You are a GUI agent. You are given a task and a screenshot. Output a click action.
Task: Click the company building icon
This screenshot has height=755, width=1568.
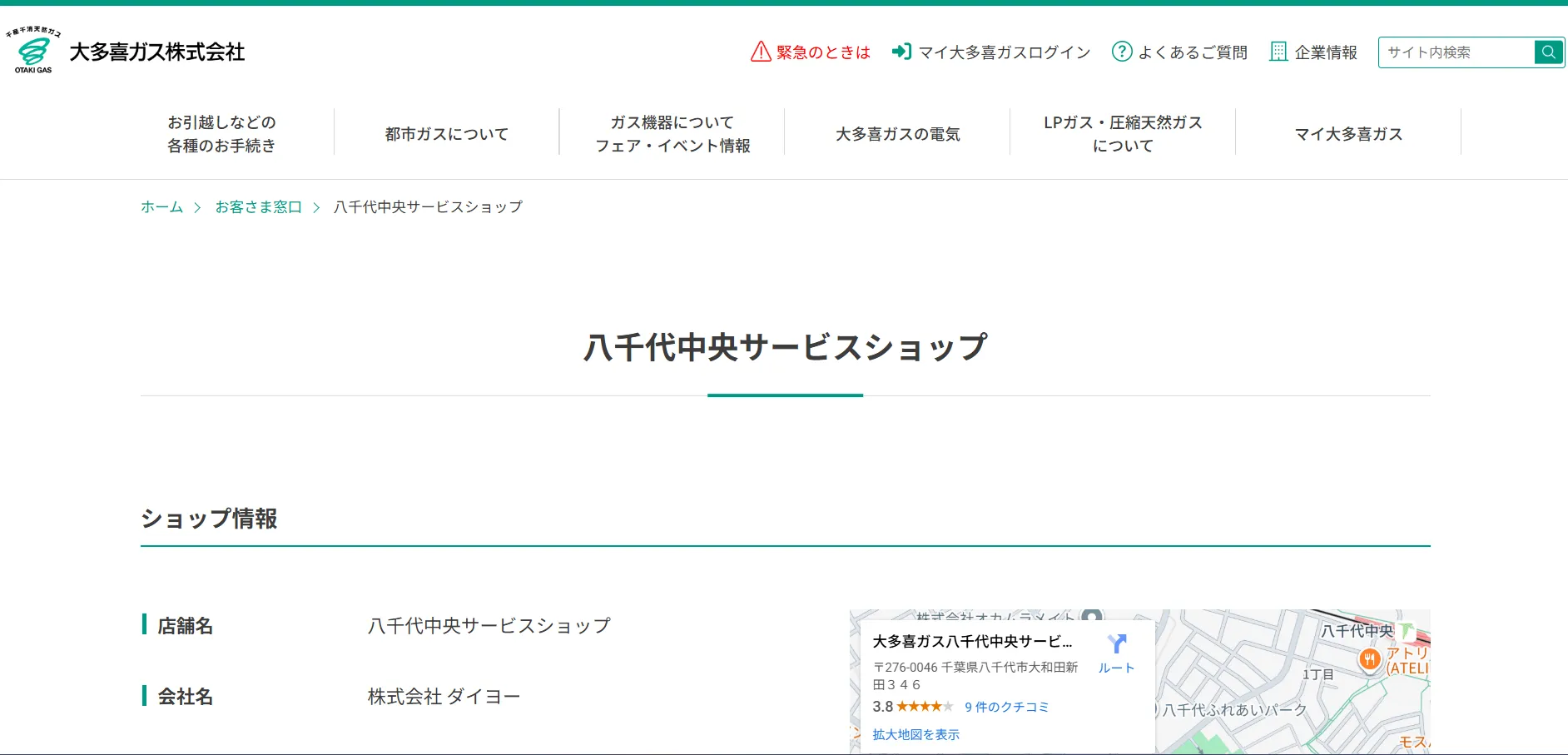(x=1278, y=52)
